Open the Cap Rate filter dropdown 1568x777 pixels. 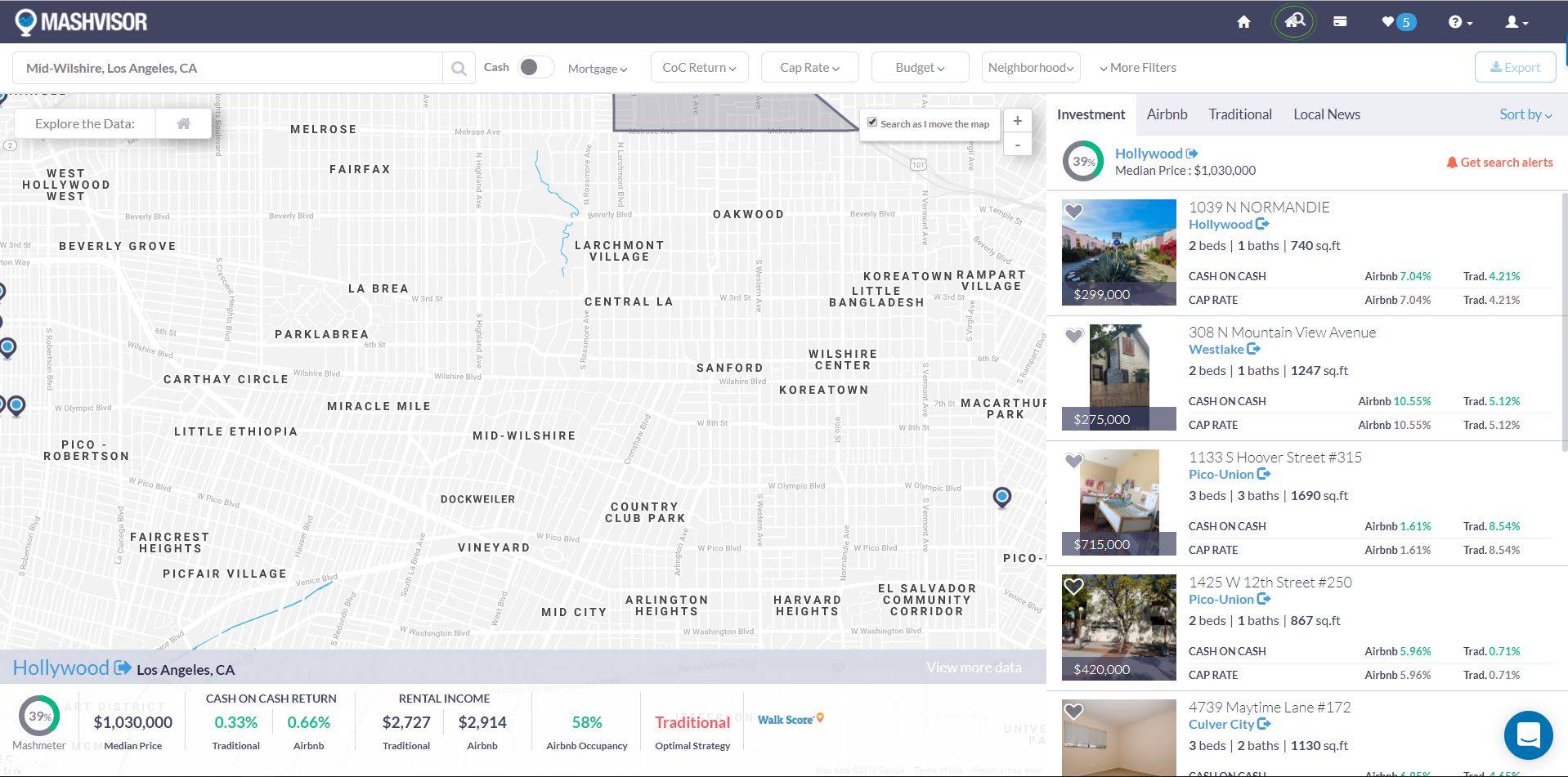point(809,68)
